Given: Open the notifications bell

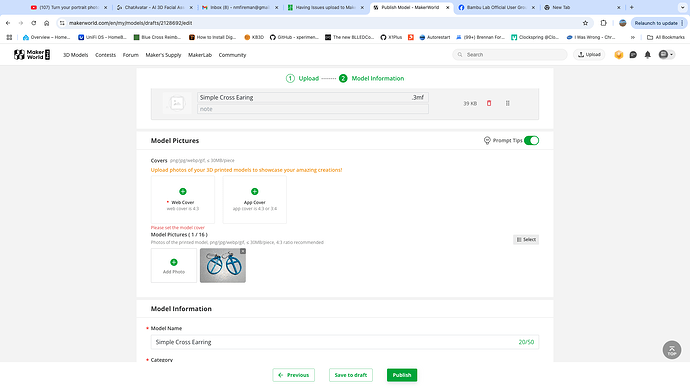Looking at the screenshot, I should [648, 55].
